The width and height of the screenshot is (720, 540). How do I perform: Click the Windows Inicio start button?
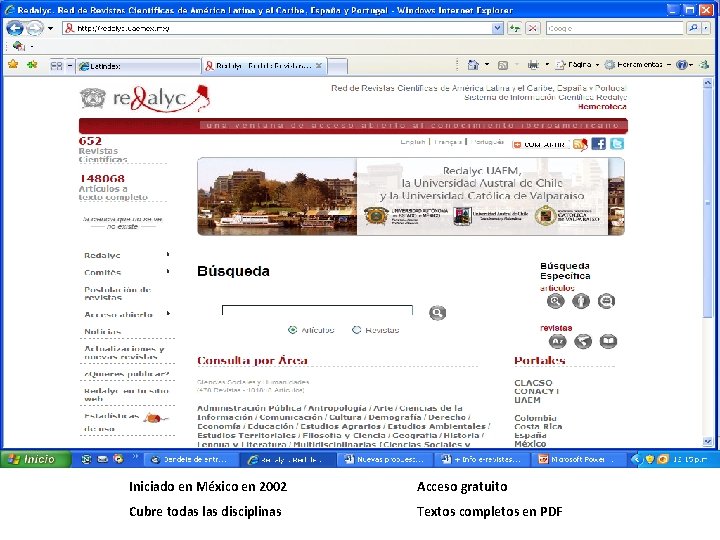pyautogui.click(x=36, y=459)
